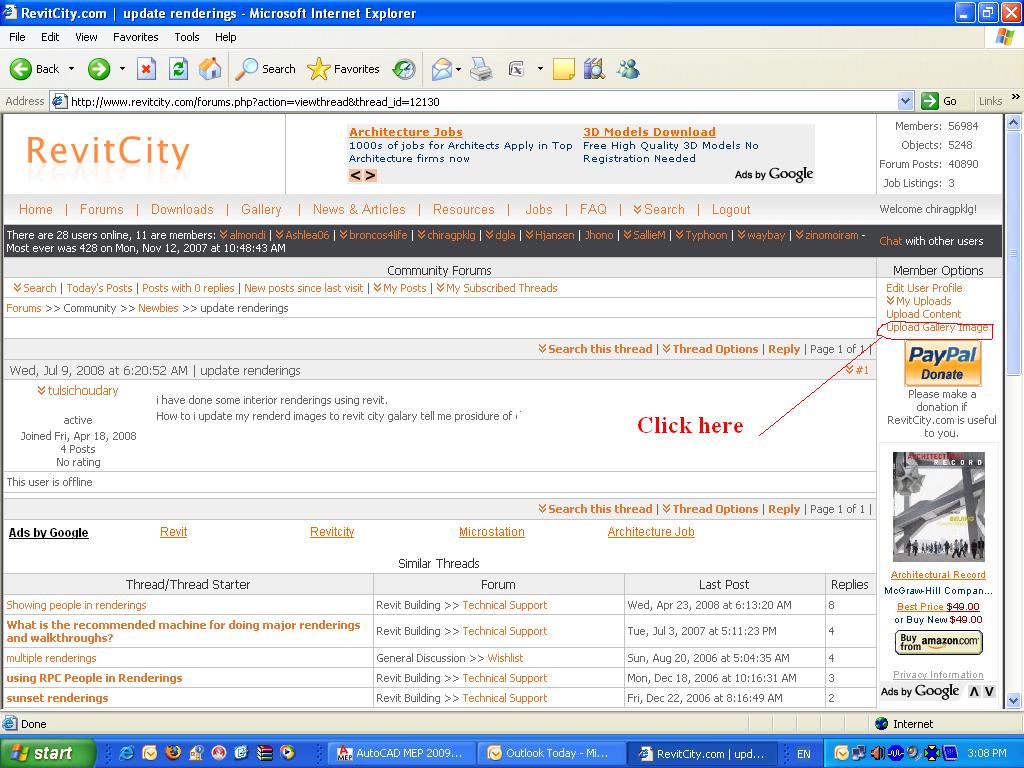The image size is (1024, 768).
Task: Refresh the page with the refresh icon
Action: [178, 69]
